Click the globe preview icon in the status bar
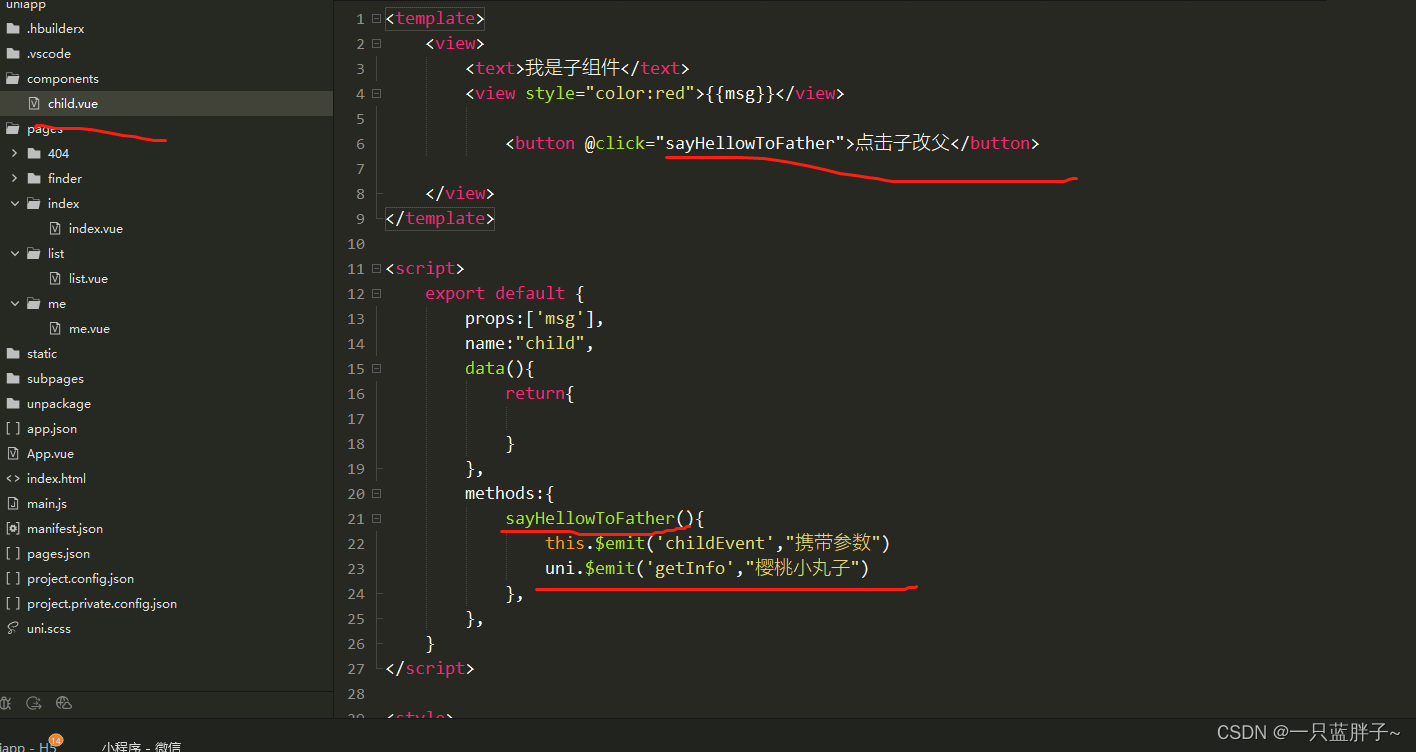Screen dimensions: 1416x752 [63, 703]
